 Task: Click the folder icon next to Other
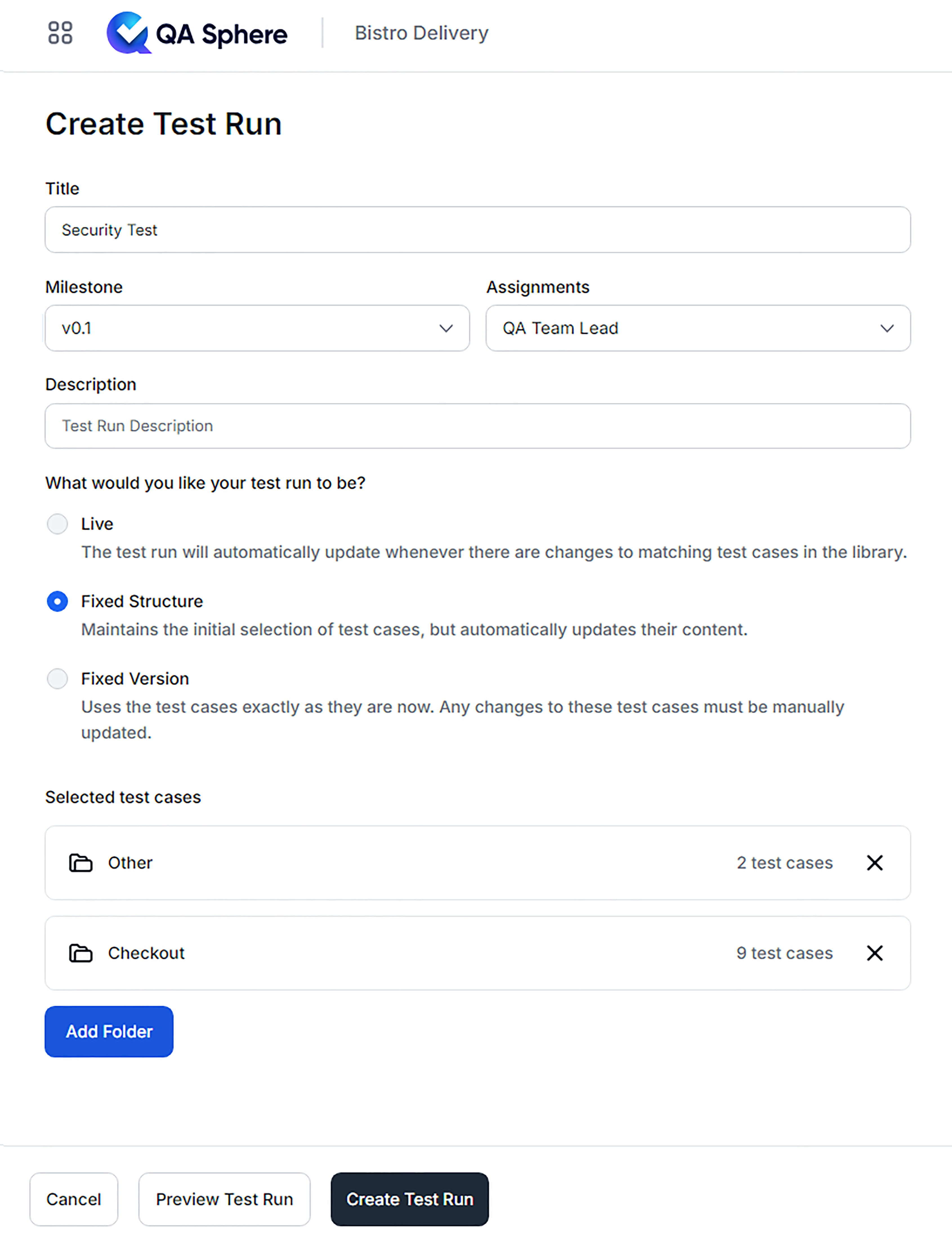pyautogui.click(x=80, y=862)
